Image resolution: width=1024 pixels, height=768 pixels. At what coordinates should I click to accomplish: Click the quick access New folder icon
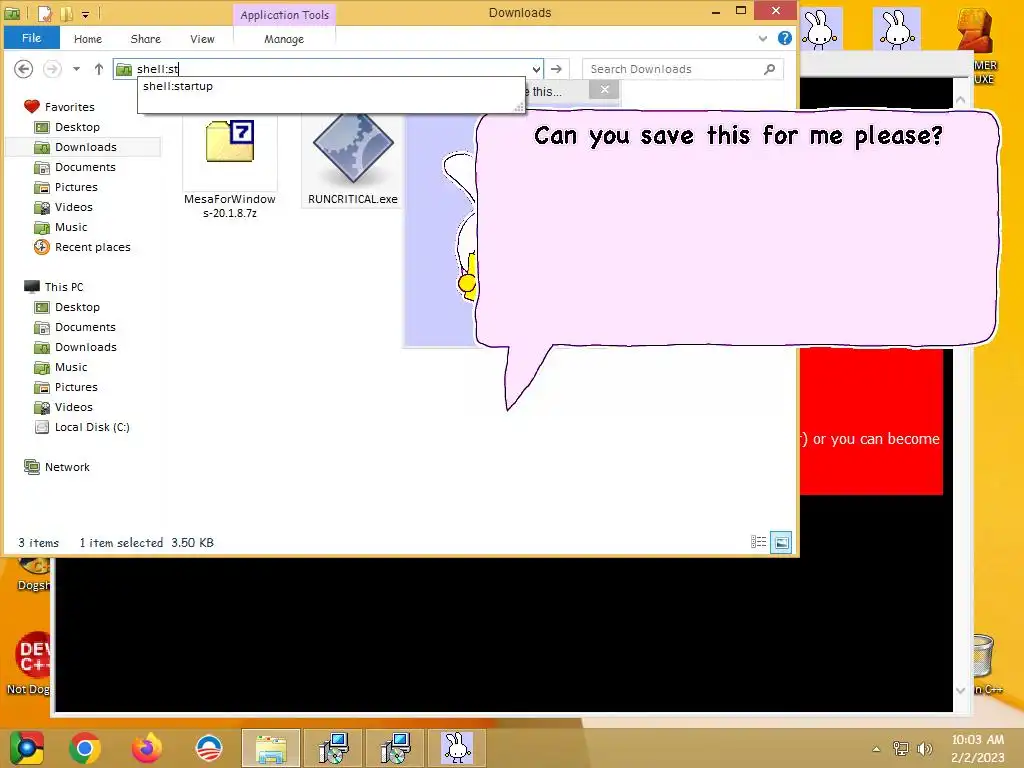coord(67,12)
